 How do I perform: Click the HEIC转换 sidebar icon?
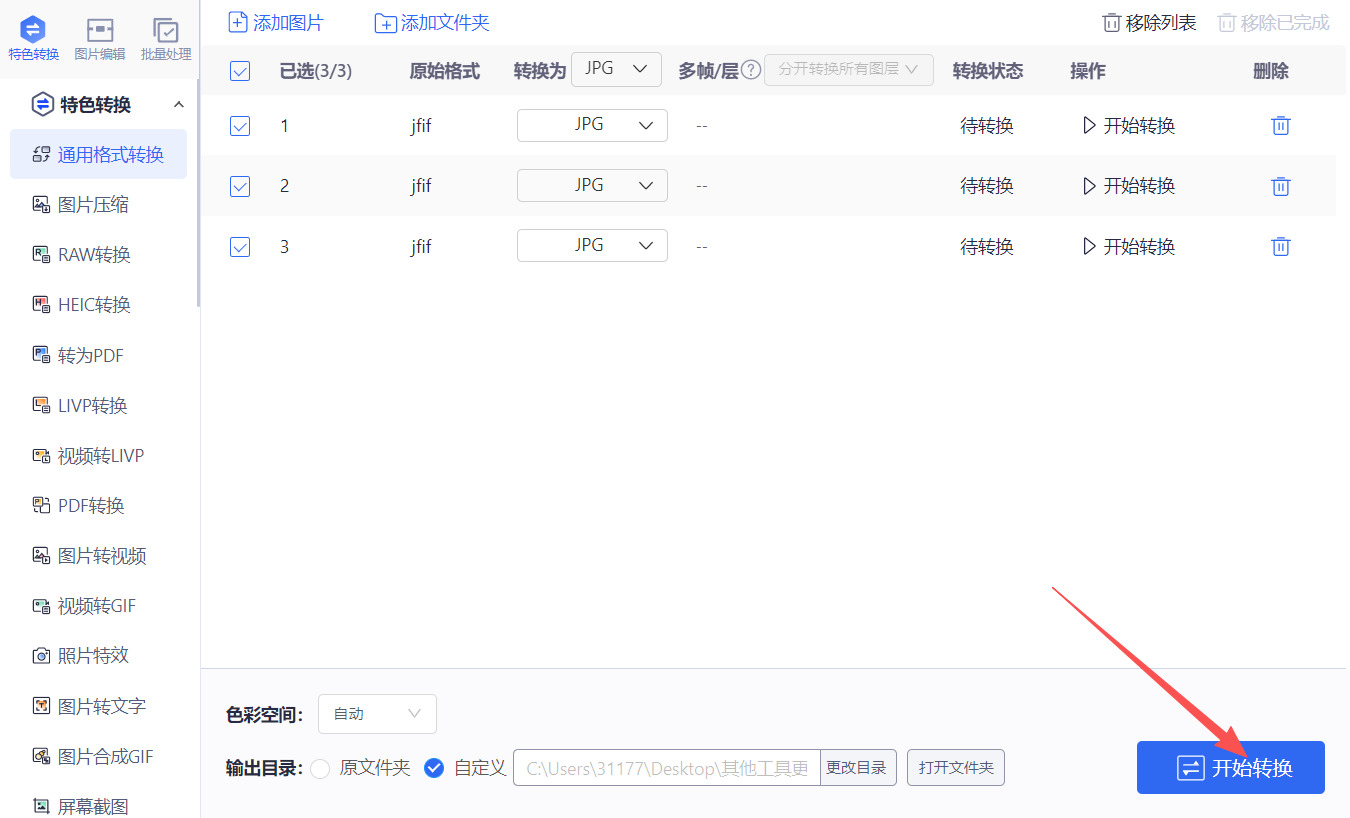click(x=41, y=305)
